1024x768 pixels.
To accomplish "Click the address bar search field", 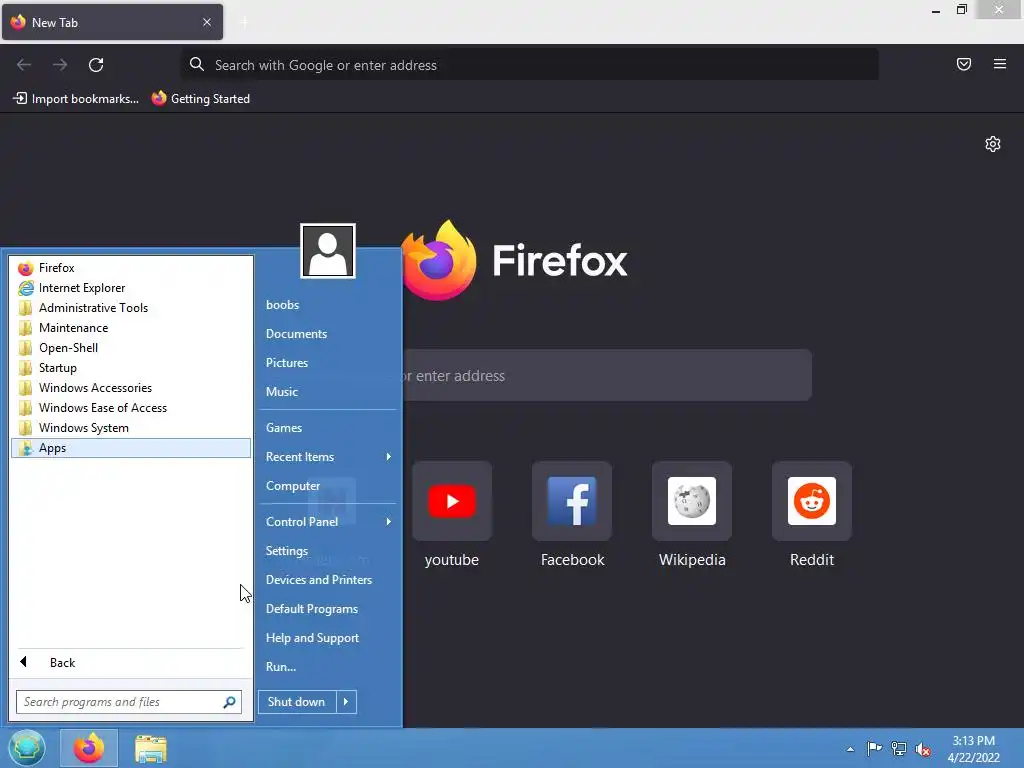I will click(530, 65).
